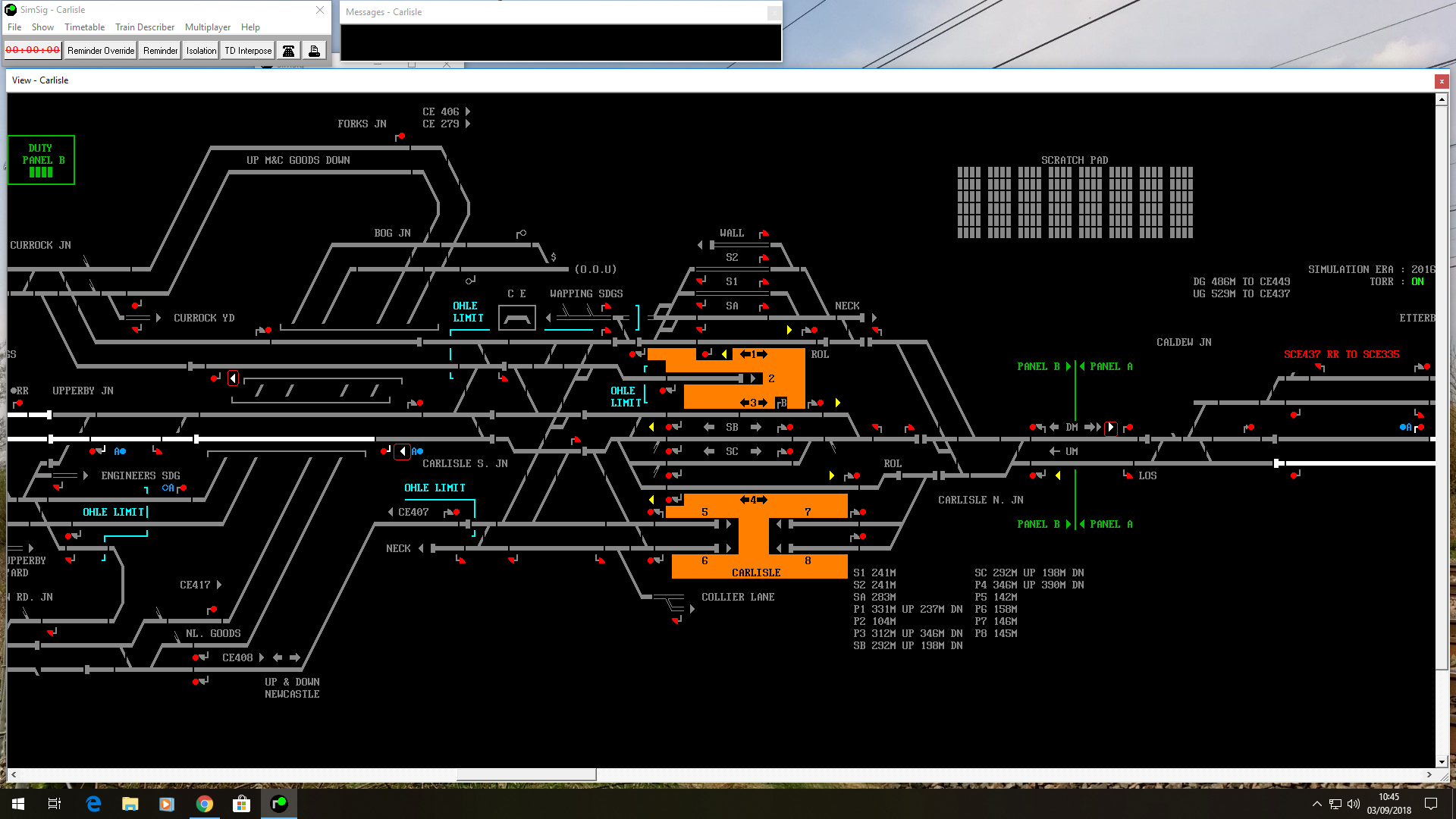Click the exit arrow beside CE 279

coord(468,124)
